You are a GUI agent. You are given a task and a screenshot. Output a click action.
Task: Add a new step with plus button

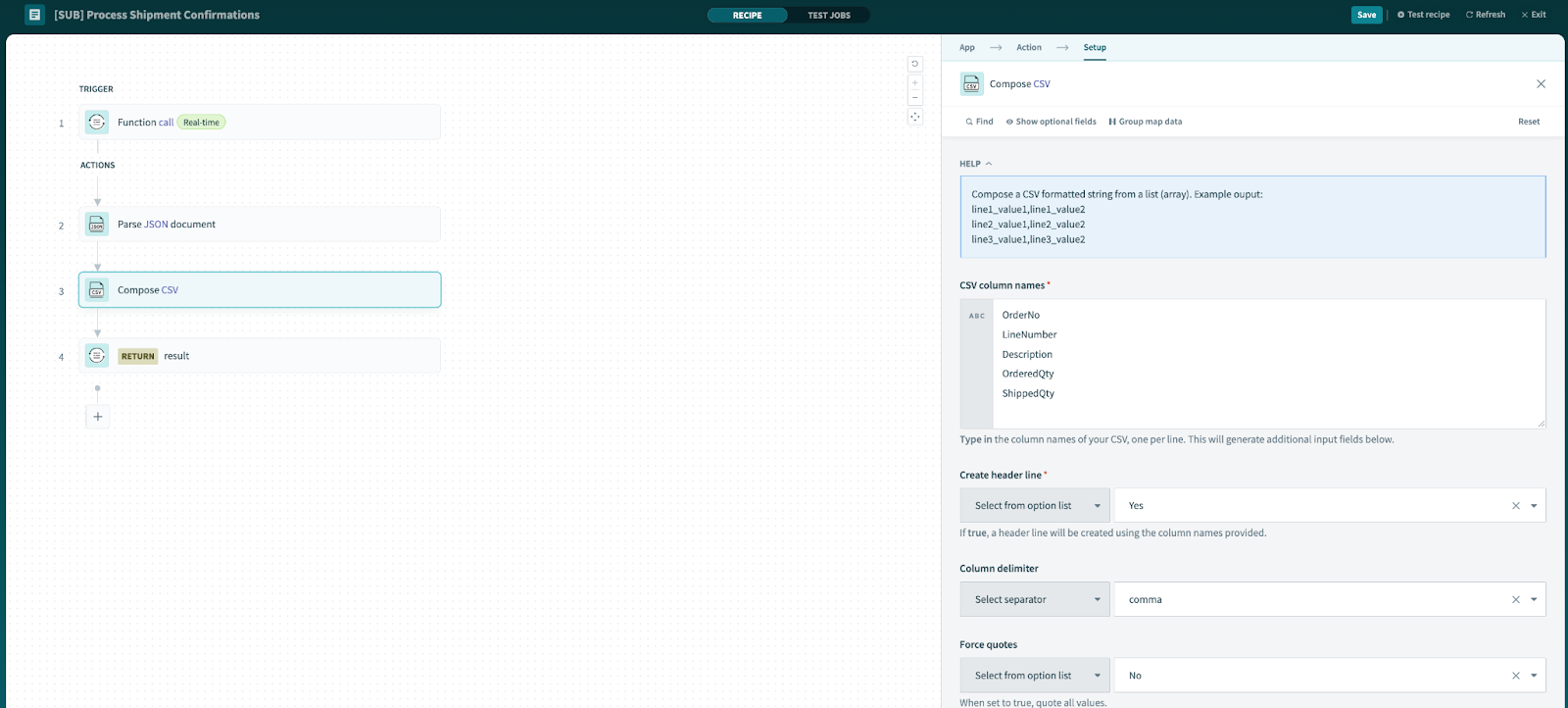click(x=97, y=417)
